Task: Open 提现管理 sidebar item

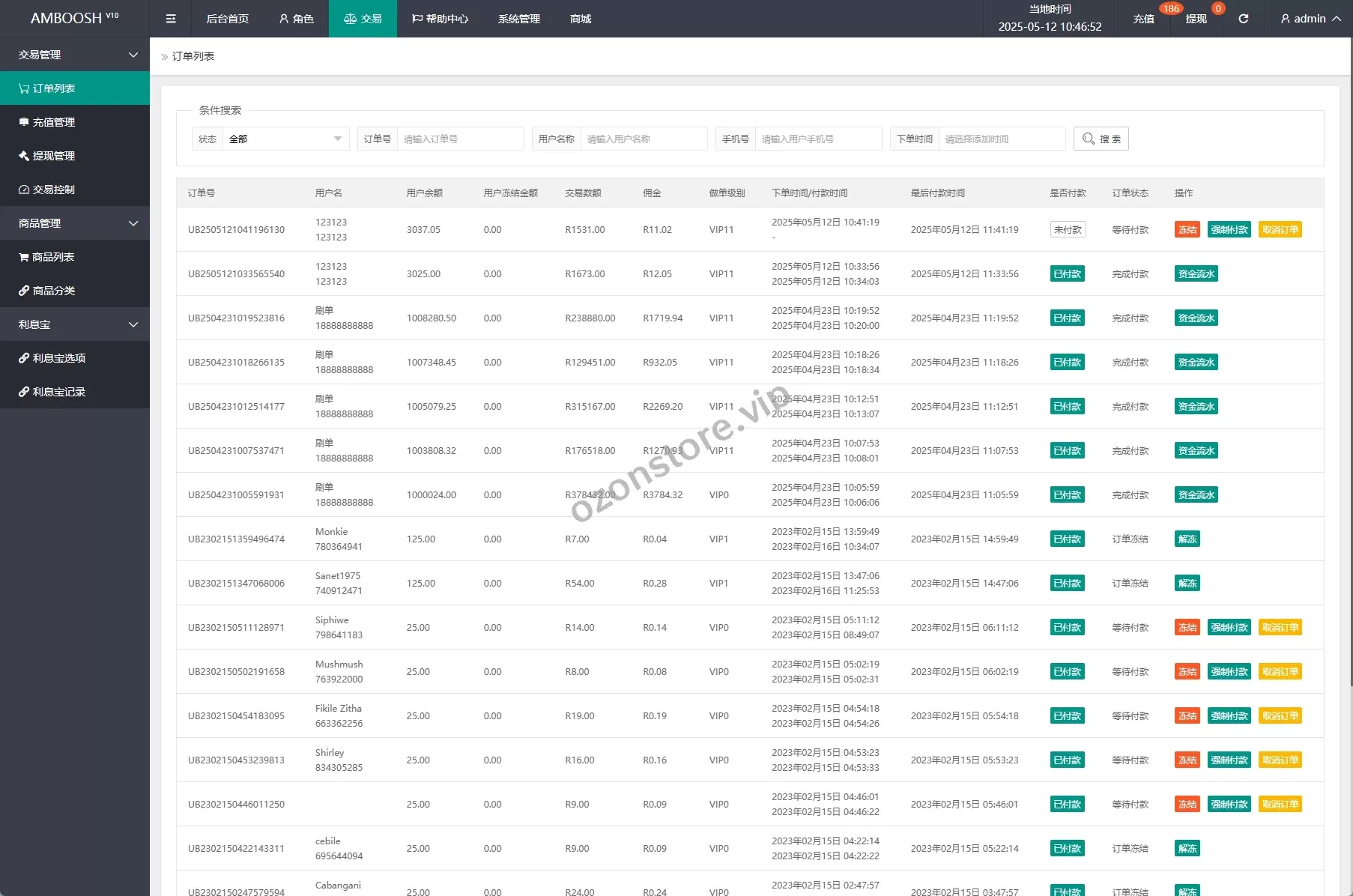Action: 75,156
